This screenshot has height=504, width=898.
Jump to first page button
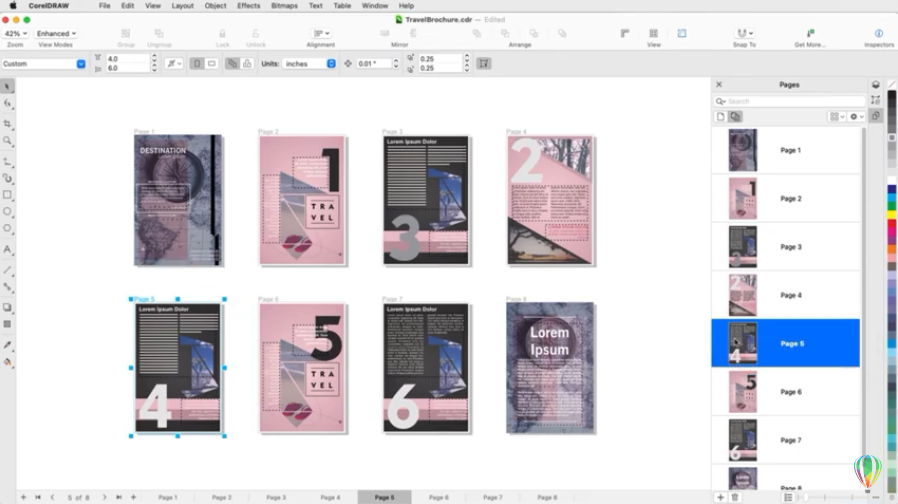coord(38,497)
